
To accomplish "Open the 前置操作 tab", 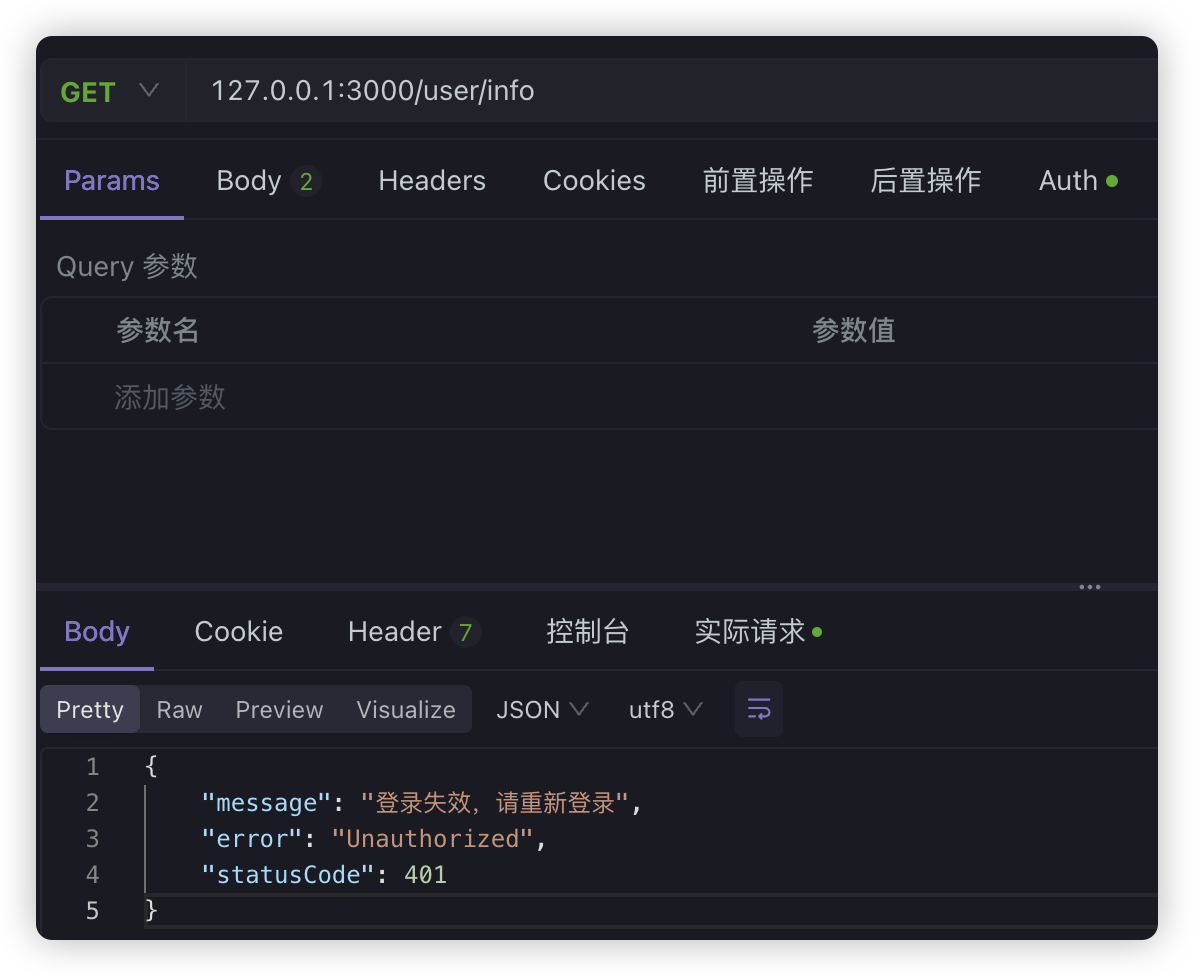I will point(758,181).
